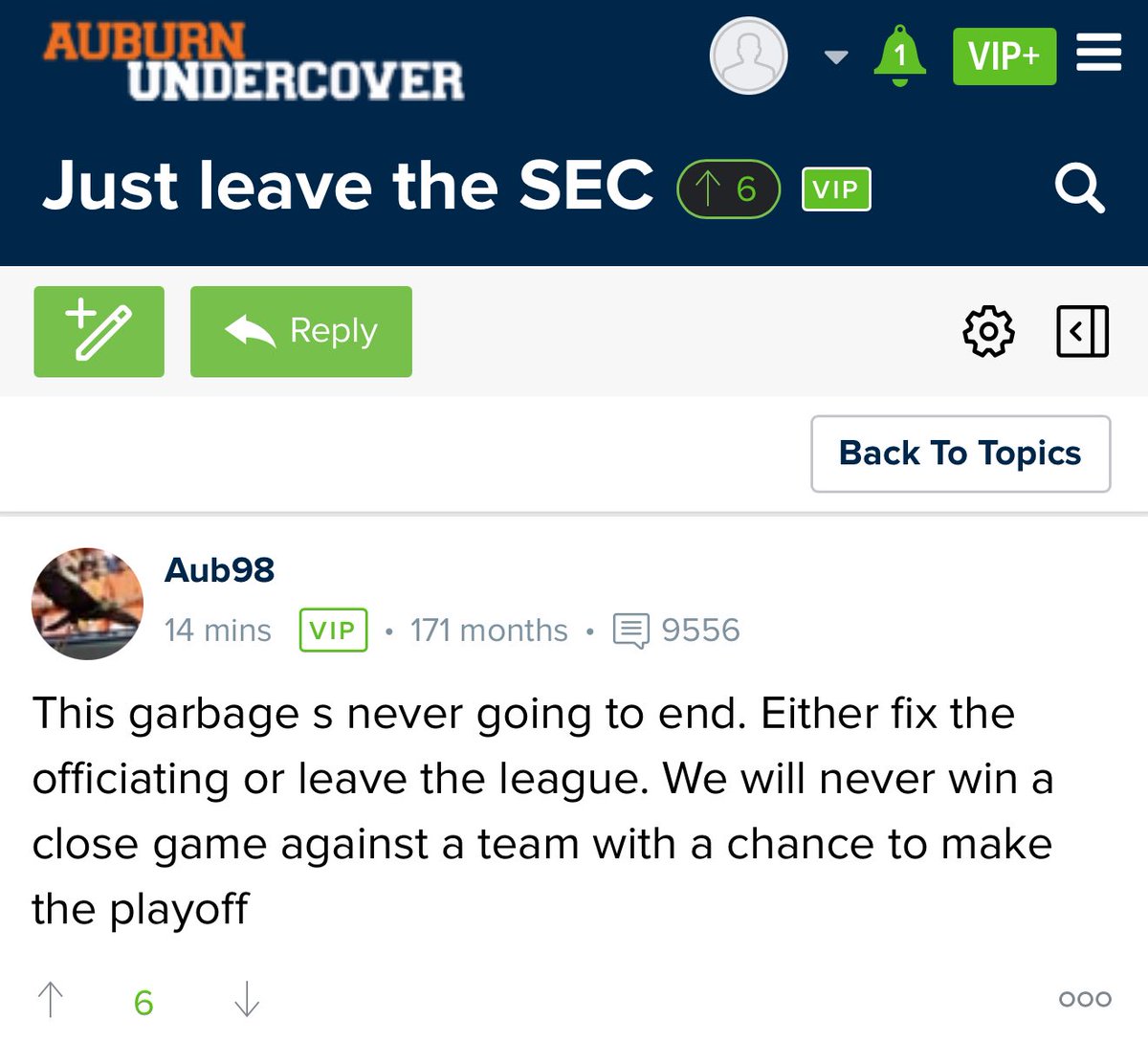
Task: Open thread settings gear icon
Action: tap(988, 332)
